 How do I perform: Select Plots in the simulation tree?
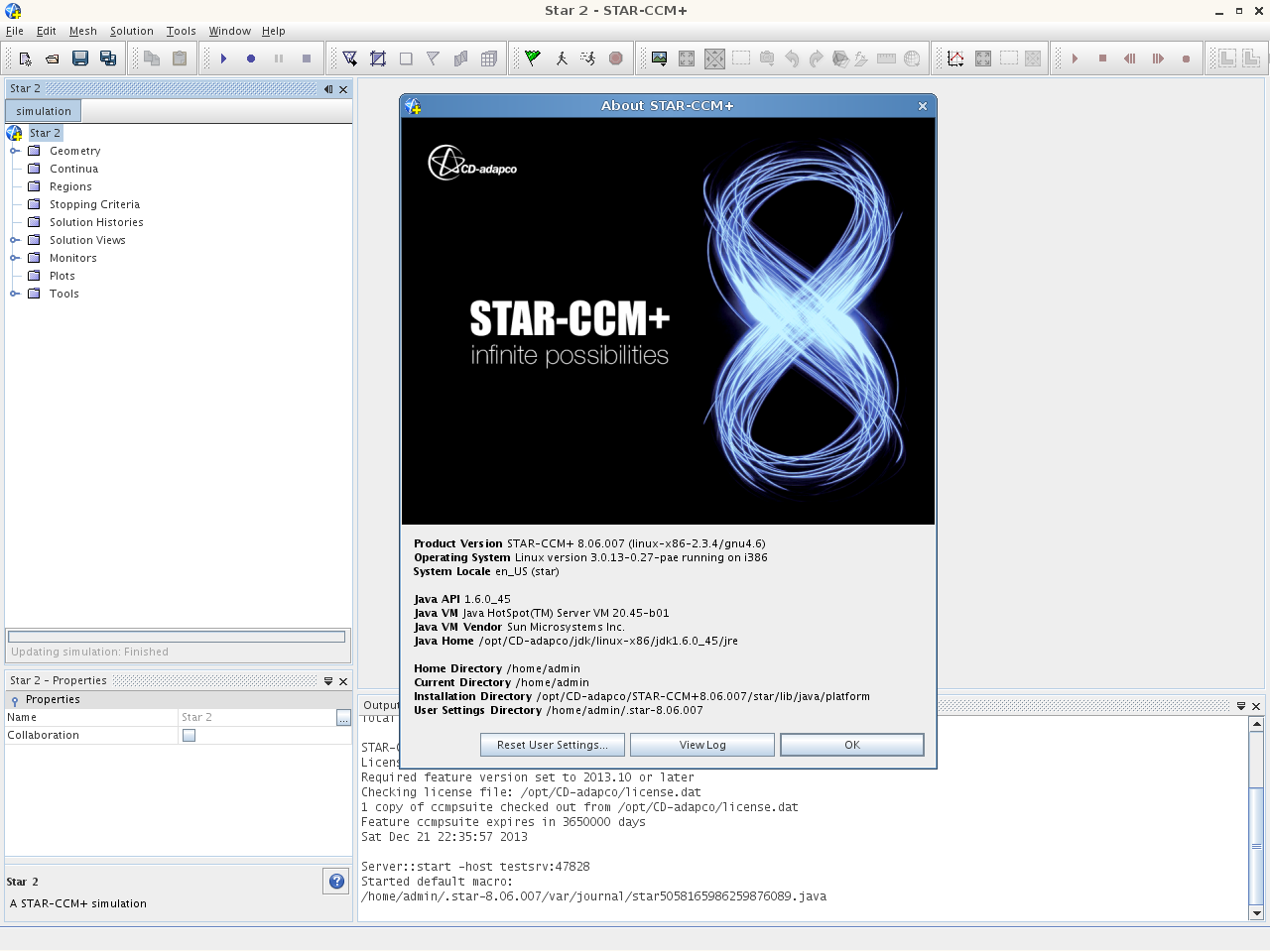pos(63,276)
